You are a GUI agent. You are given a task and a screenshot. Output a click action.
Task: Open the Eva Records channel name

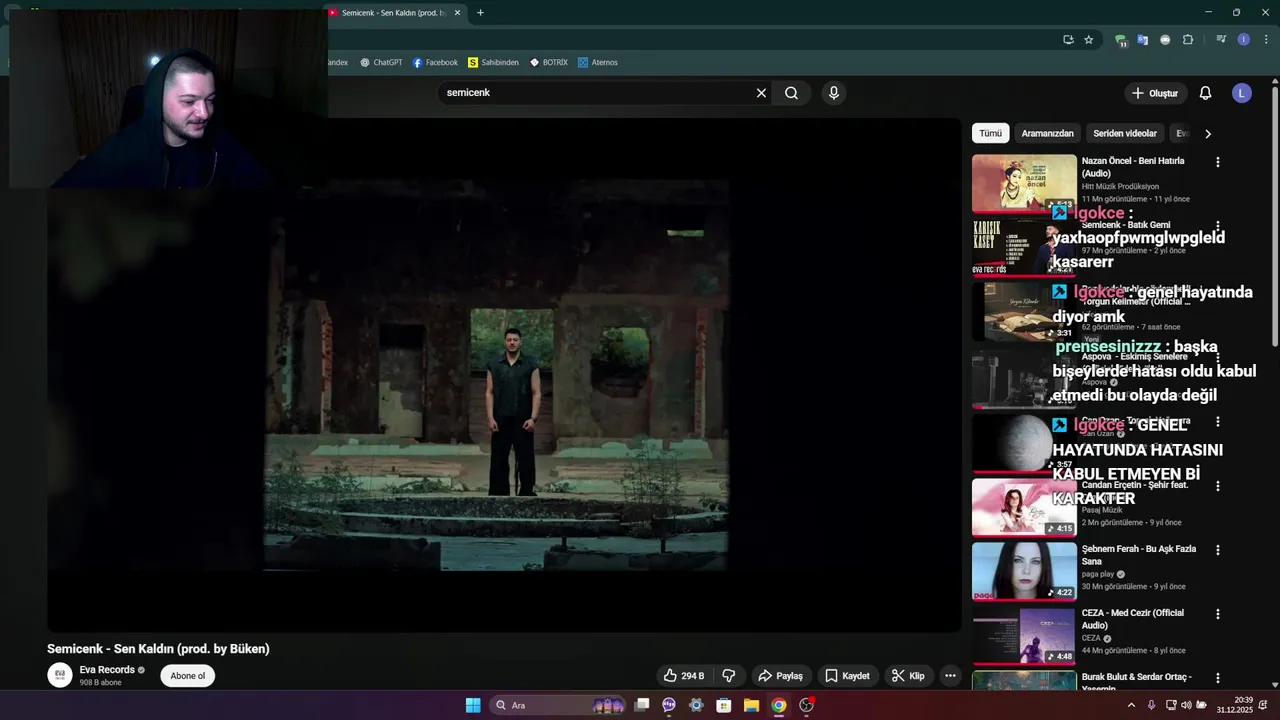point(107,670)
